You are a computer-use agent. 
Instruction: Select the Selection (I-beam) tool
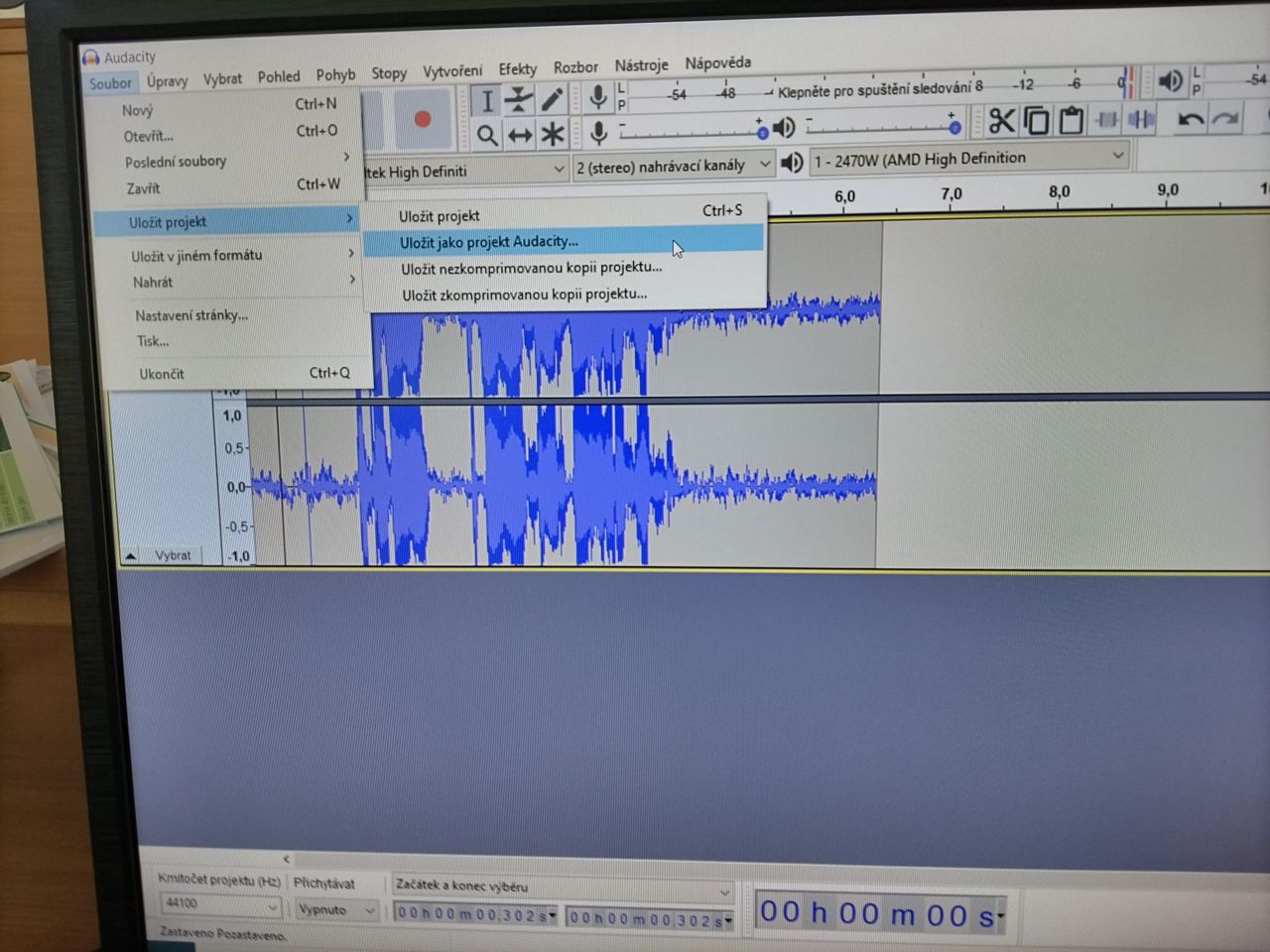[x=486, y=100]
